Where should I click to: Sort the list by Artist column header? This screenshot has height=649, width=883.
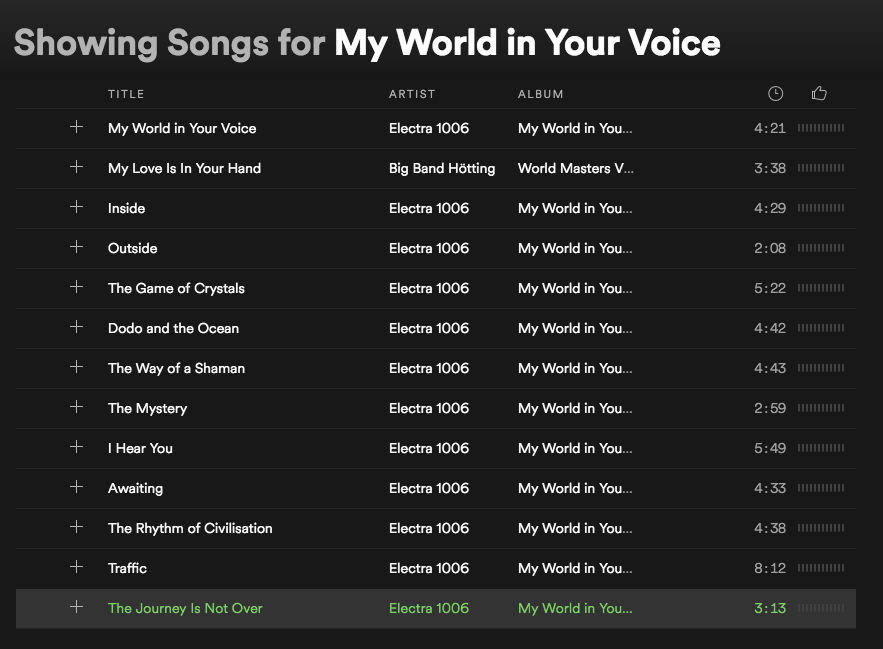click(412, 94)
